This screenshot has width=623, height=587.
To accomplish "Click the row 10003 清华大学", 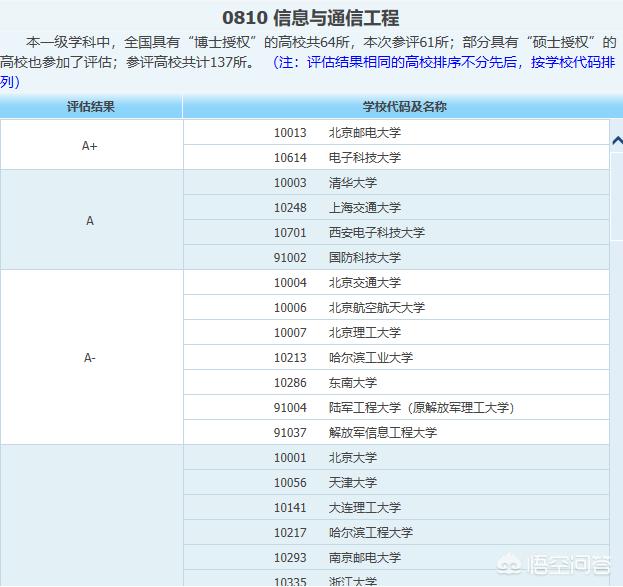I will pyautogui.click(x=396, y=182).
